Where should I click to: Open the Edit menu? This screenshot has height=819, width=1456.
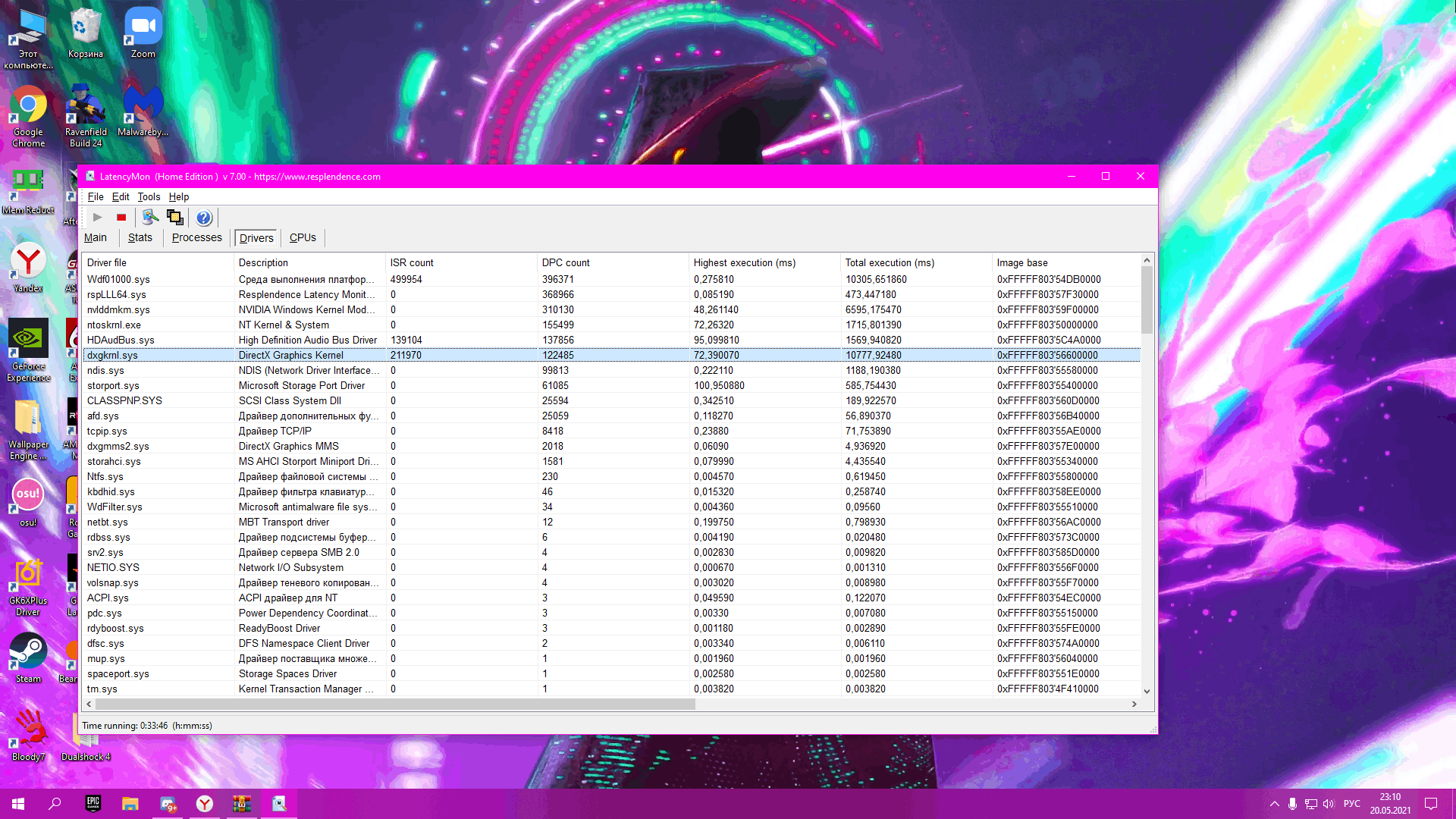click(121, 196)
